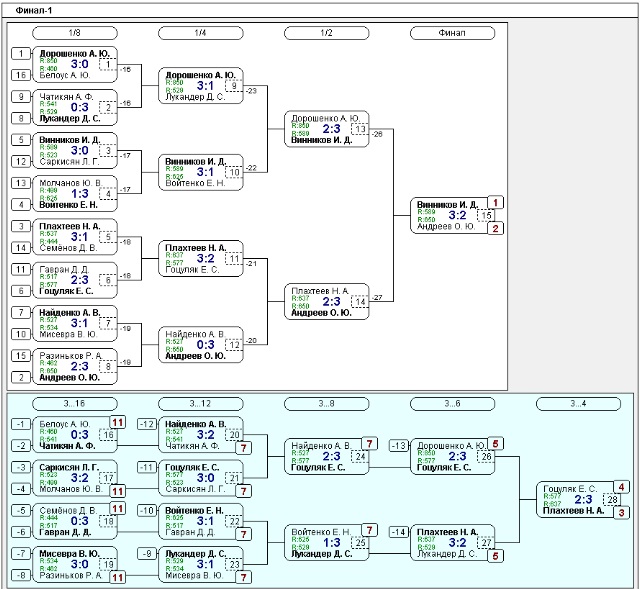The height and width of the screenshot is (589, 640).
Task: Click match number 15 box in final
Action: (486, 216)
